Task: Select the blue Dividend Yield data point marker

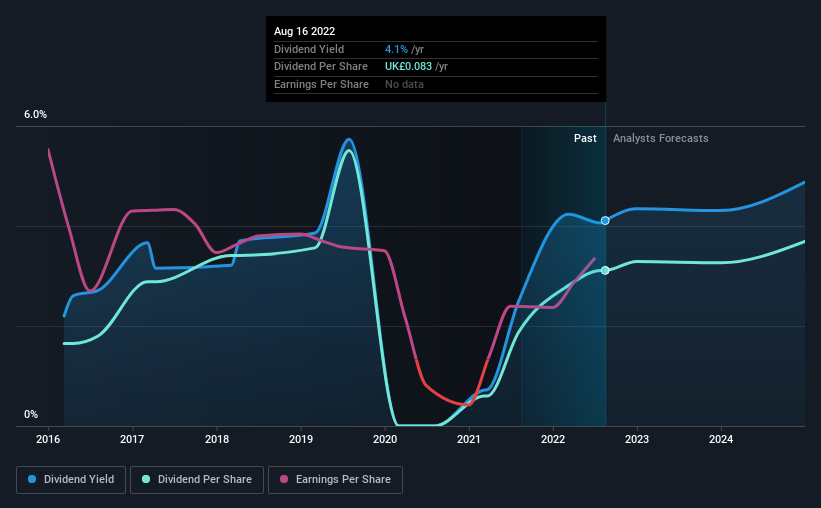Action: coord(605,221)
